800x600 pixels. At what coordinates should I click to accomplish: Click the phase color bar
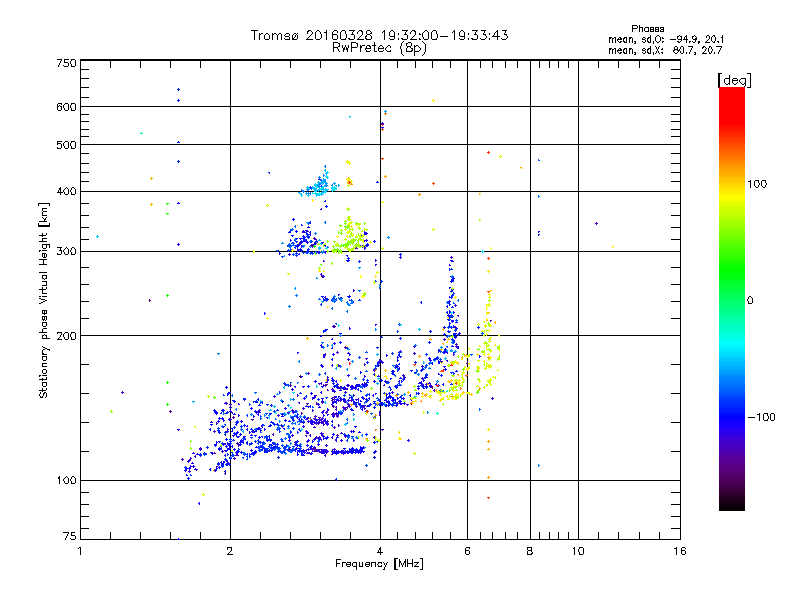tap(732, 299)
